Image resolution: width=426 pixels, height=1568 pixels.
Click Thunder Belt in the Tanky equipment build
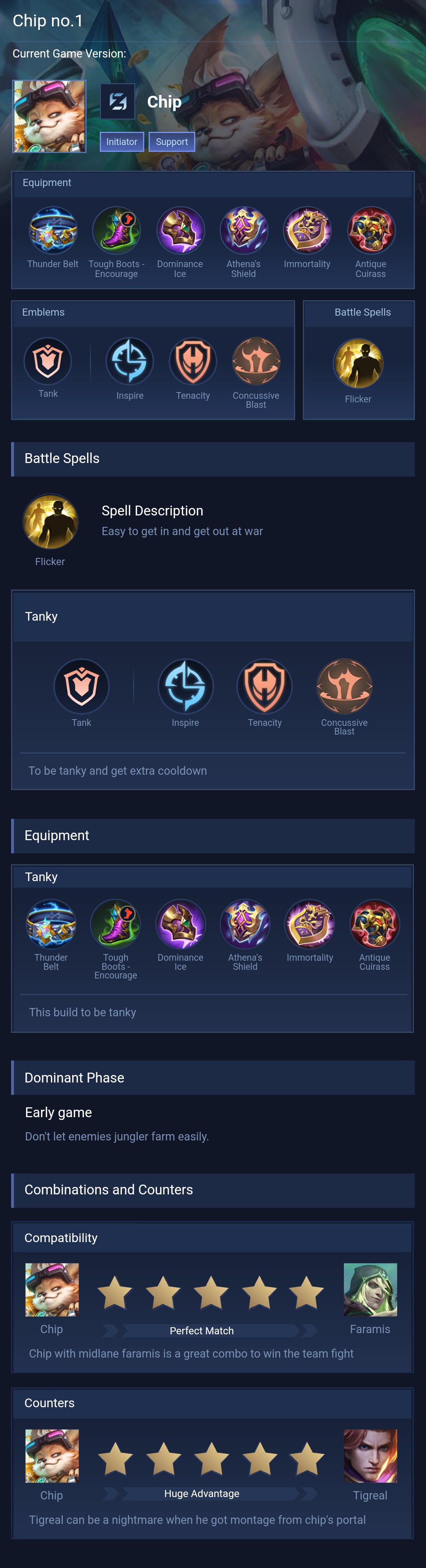tap(51, 924)
